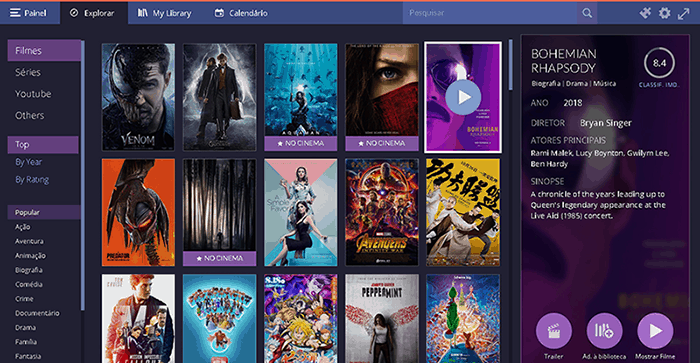
Task: Open the Peppermint movie poster
Action: coord(382,319)
